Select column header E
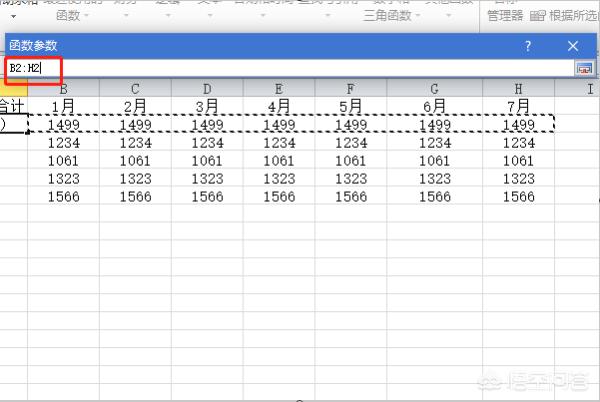 (x=279, y=89)
